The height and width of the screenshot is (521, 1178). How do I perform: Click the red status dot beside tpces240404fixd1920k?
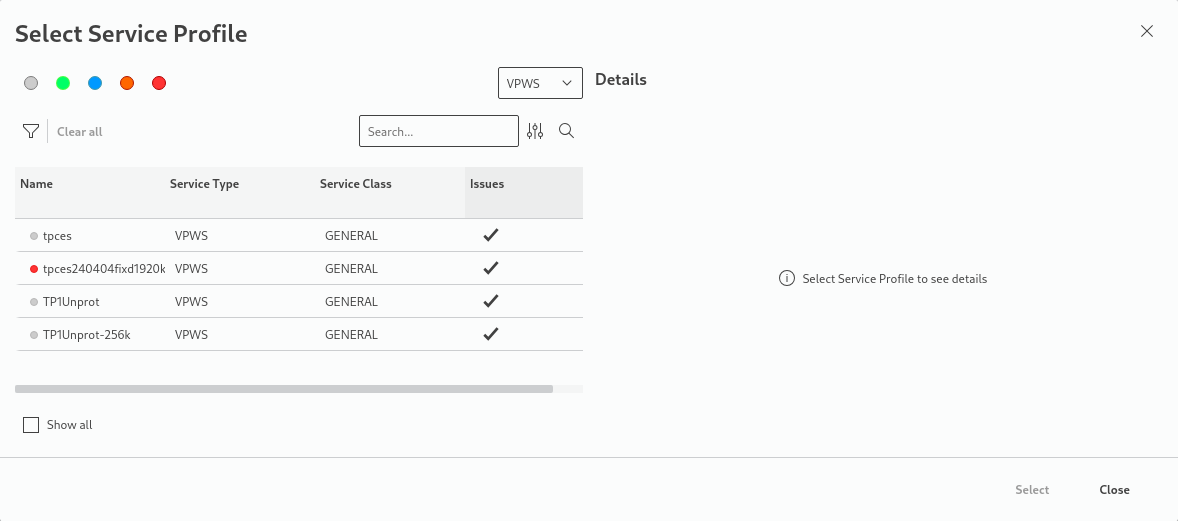34,269
